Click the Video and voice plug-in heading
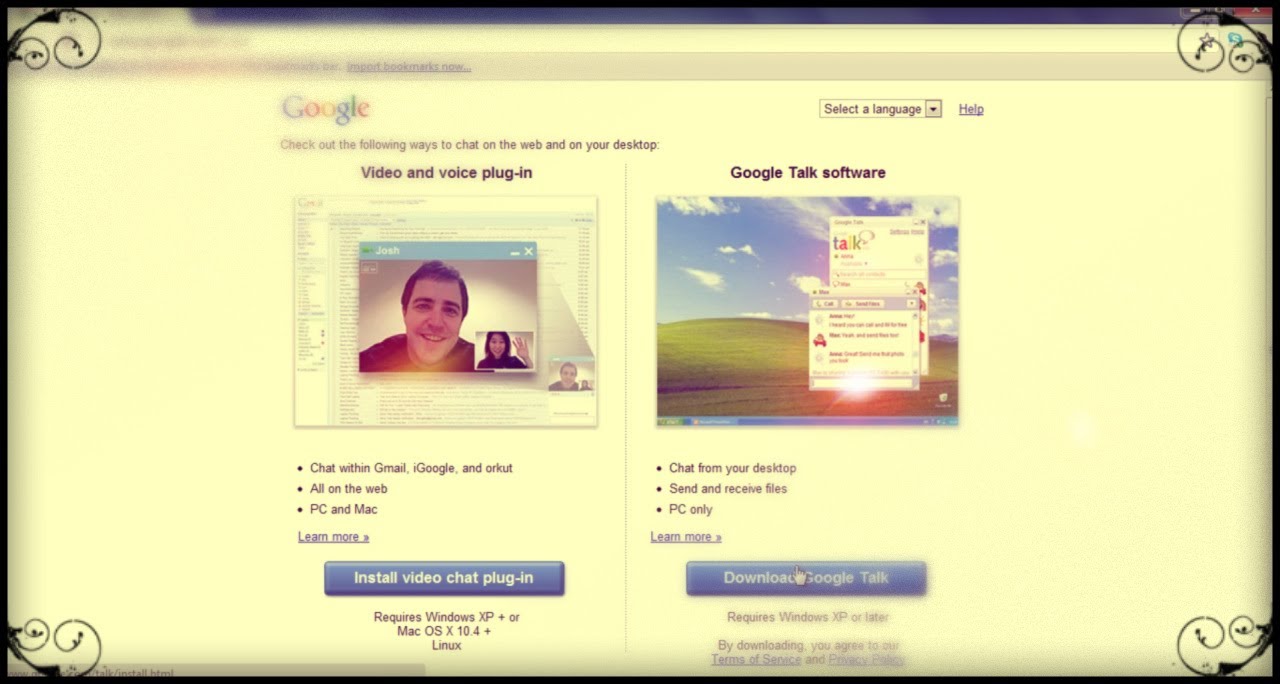The image size is (1280, 684). point(446,172)
